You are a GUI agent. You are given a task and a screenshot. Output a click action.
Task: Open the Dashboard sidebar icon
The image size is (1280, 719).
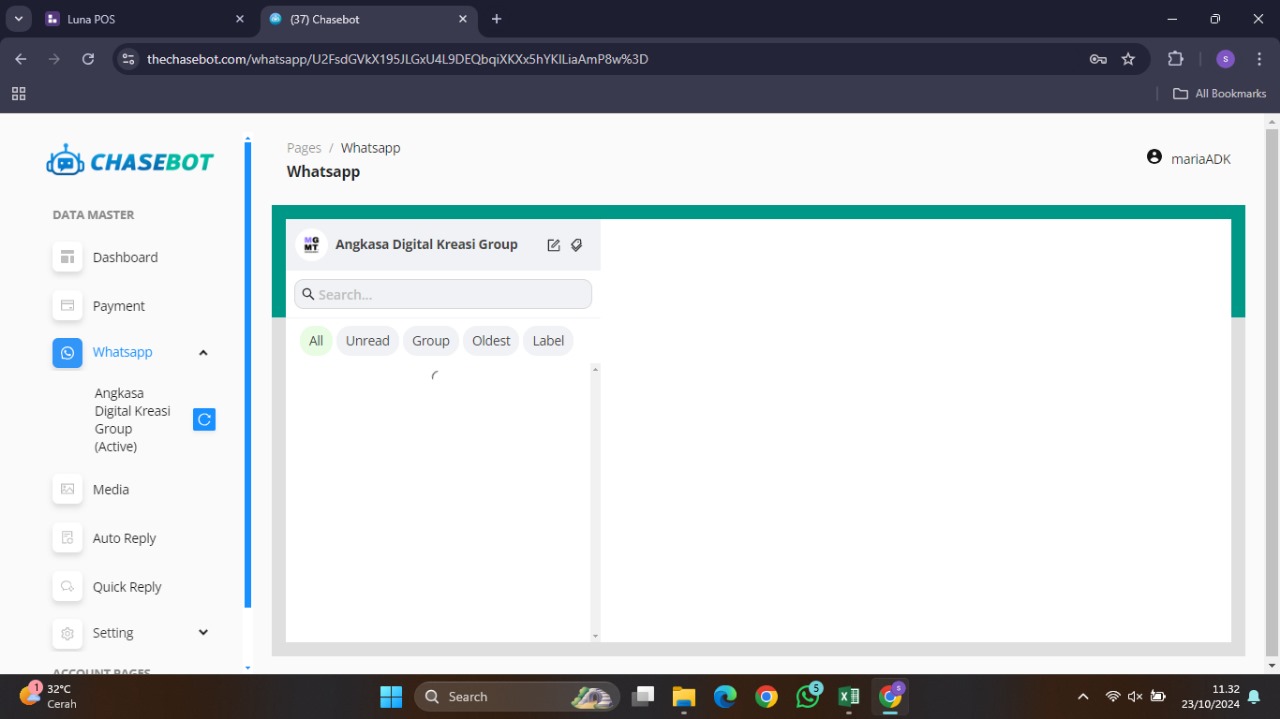point(68,257)
